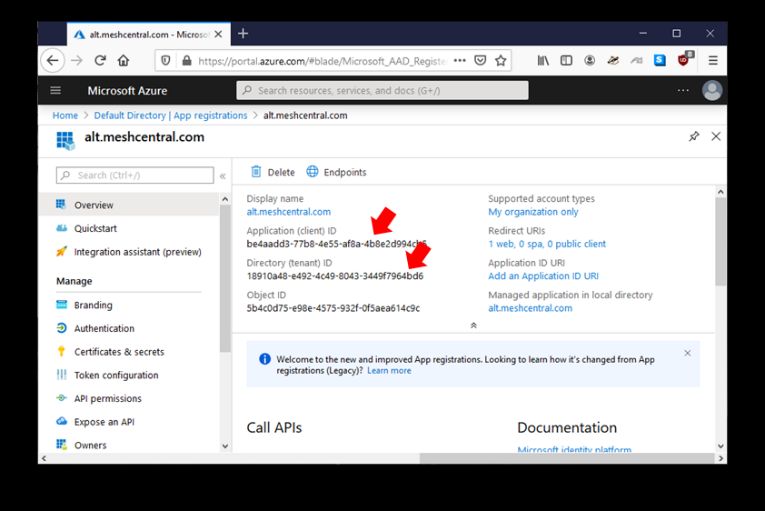Dismiss the welcome info banner
Image resolution: width=765 pixels, height=511 pixels.
tap(687, 353)
